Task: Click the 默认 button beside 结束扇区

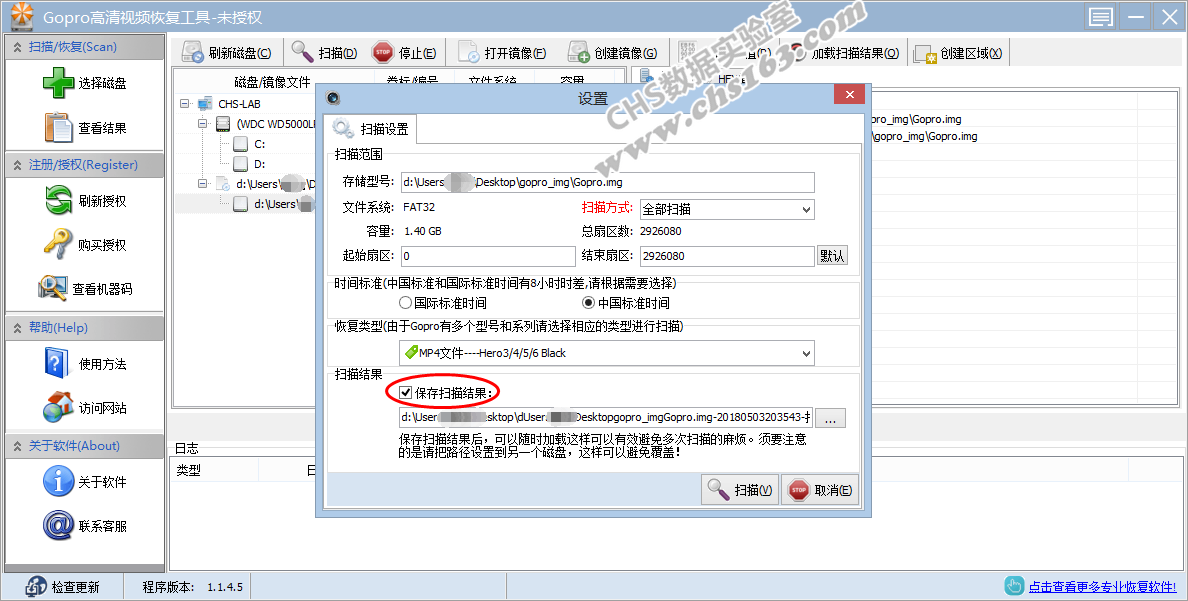Action: (x=832, y=255)
